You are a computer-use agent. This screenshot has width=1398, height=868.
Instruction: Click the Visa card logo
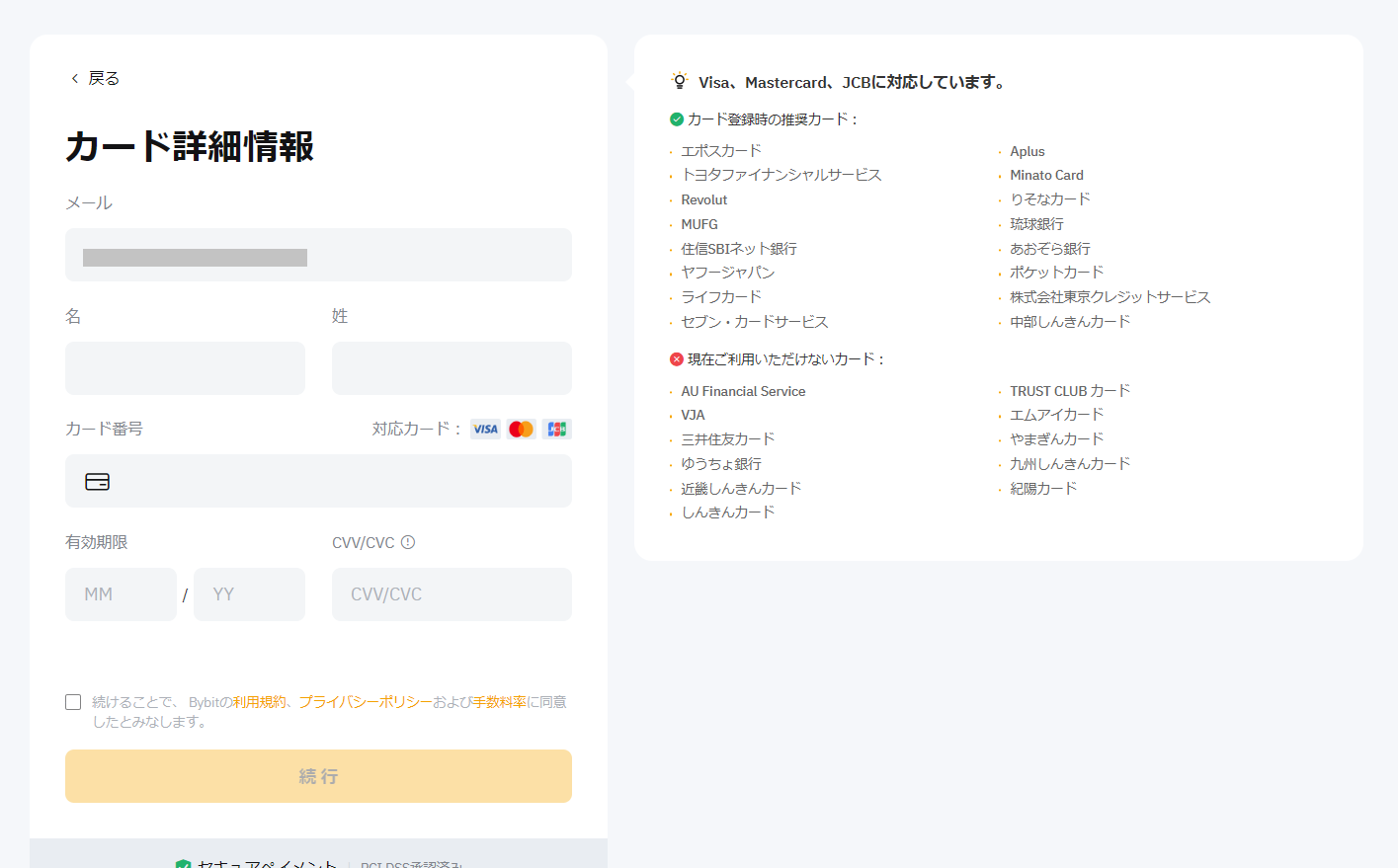[485, 429]
